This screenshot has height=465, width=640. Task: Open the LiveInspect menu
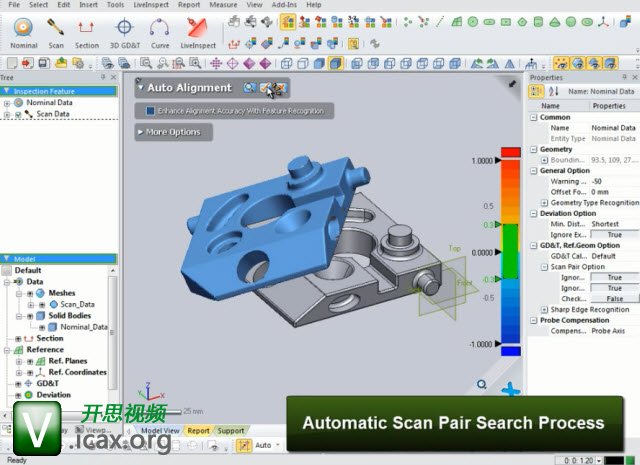click(150, 5)
